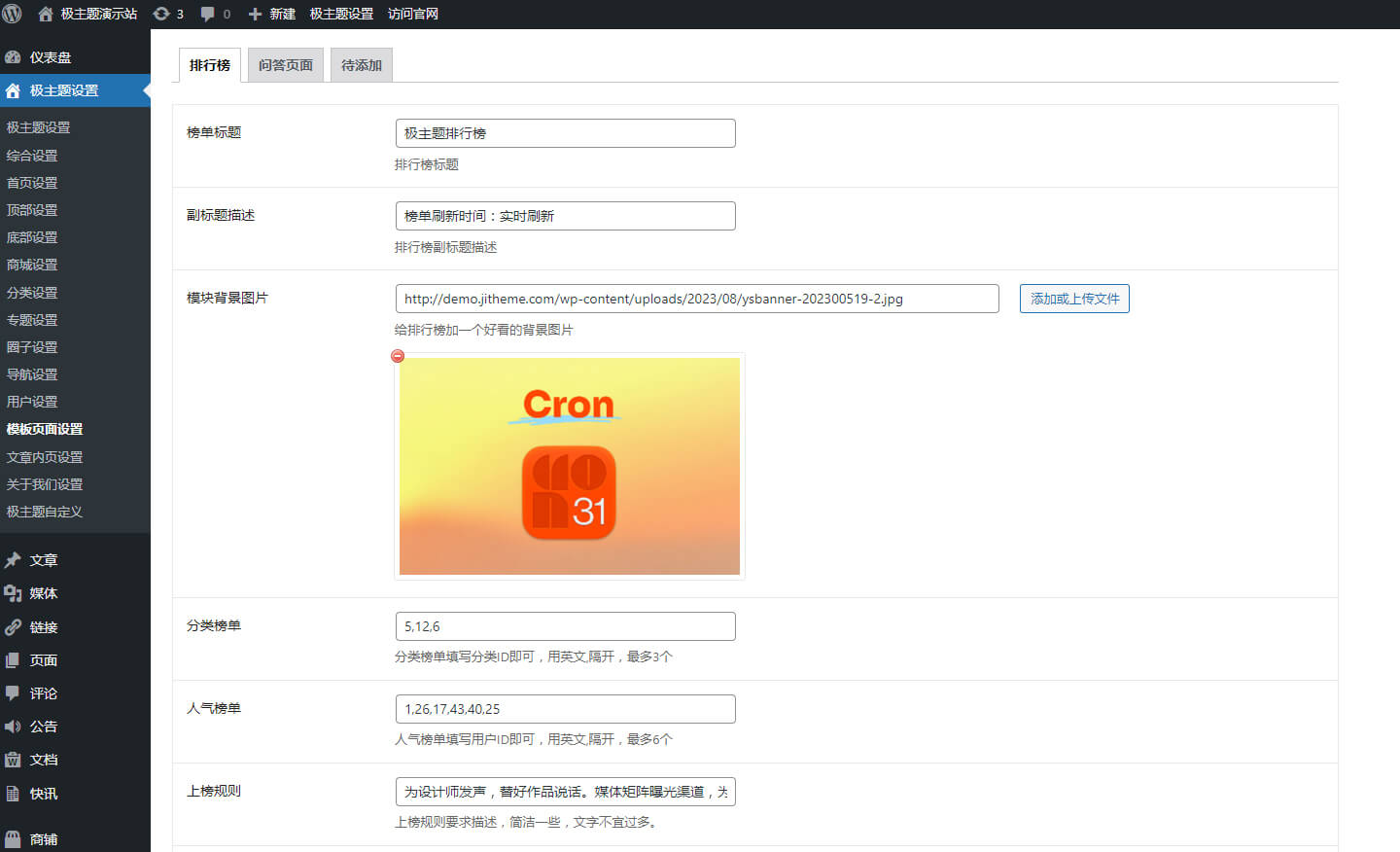Focus the 人气榜单 user ID field
This screenshot has height=852, width=1400.
click(x=565, y=709)
